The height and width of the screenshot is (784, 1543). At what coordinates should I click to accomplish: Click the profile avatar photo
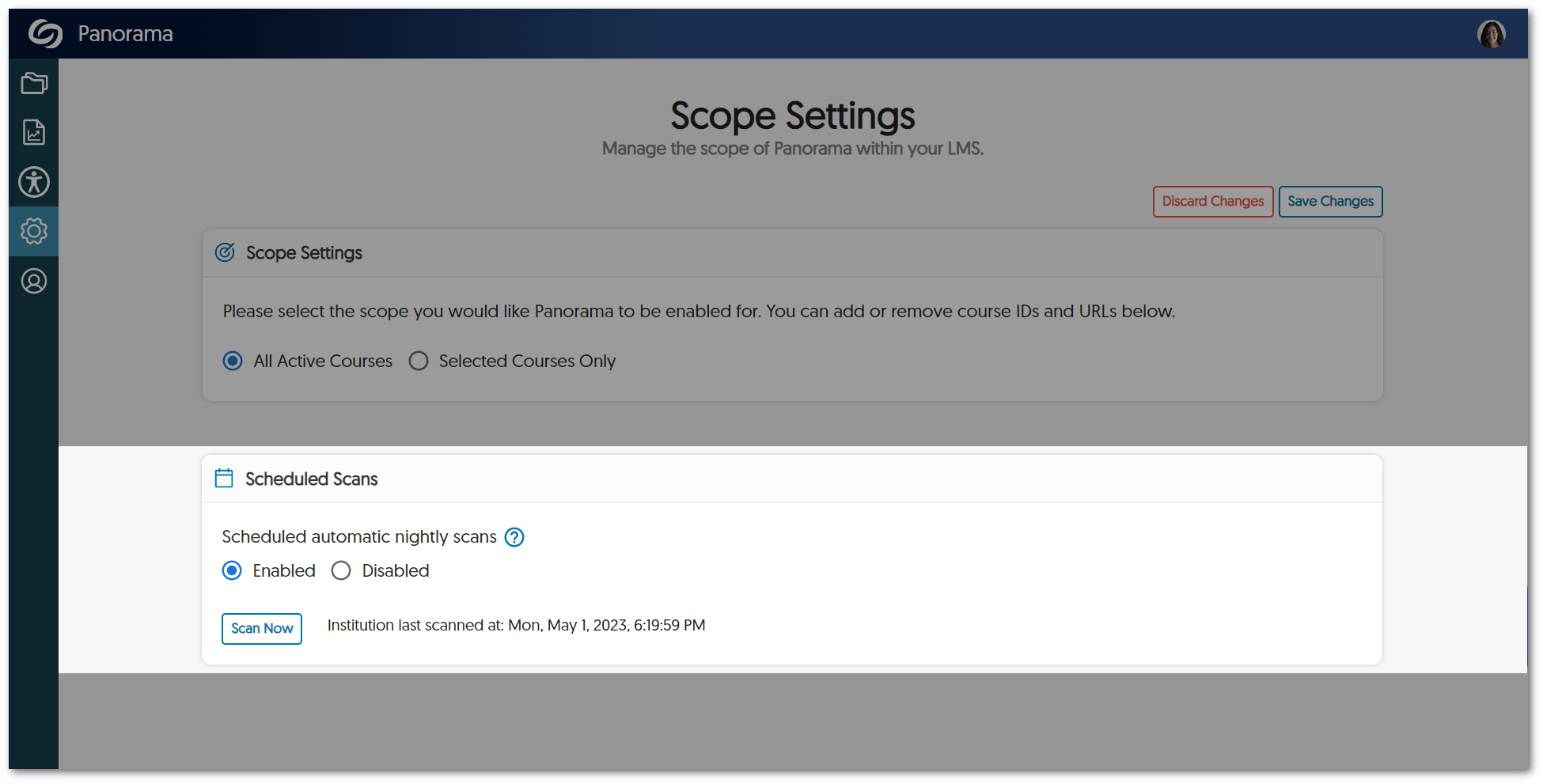click(1491, 34)
